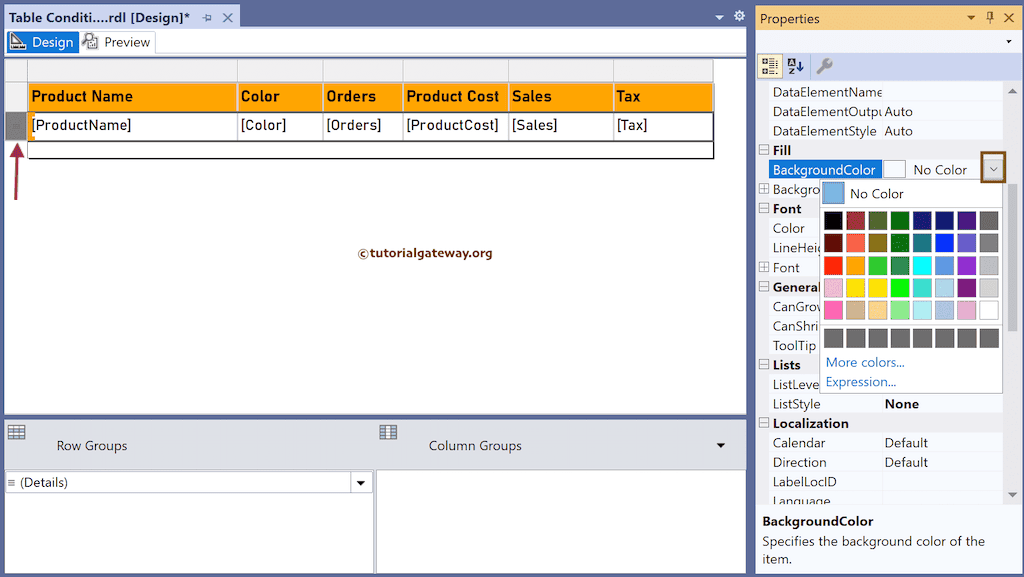Select the [Color] data cell
The width and height of the screenshot is (1024, 577).
(280, 126)
